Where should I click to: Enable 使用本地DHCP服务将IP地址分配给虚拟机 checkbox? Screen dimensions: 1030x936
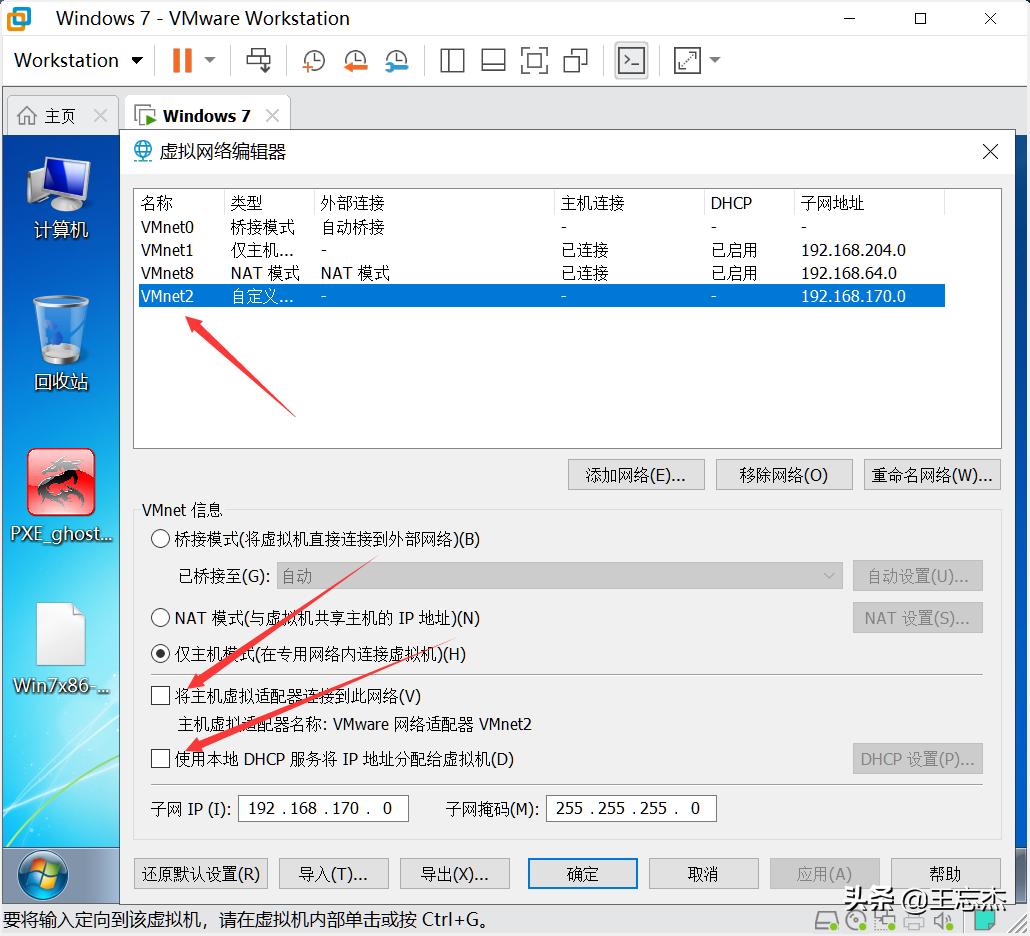coord(160,758)
